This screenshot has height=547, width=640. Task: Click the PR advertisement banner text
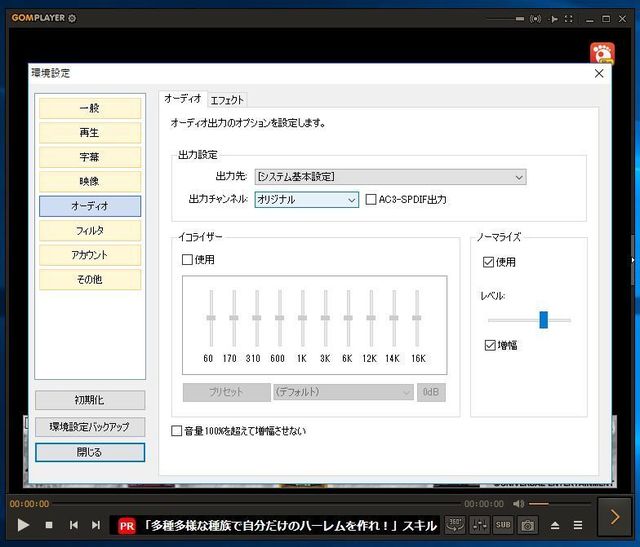click(290, 525)
